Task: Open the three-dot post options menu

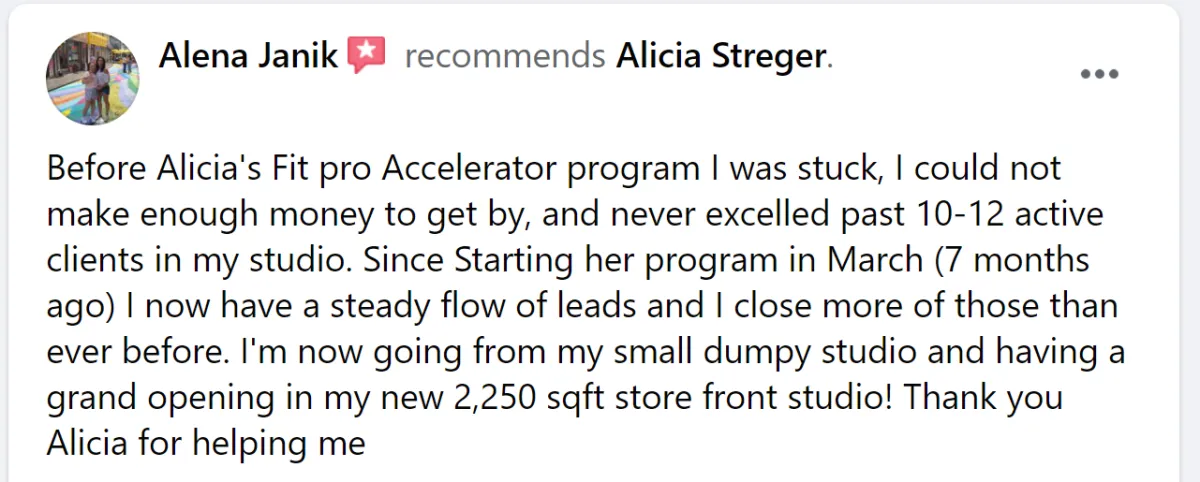Action: (1099, 74)
